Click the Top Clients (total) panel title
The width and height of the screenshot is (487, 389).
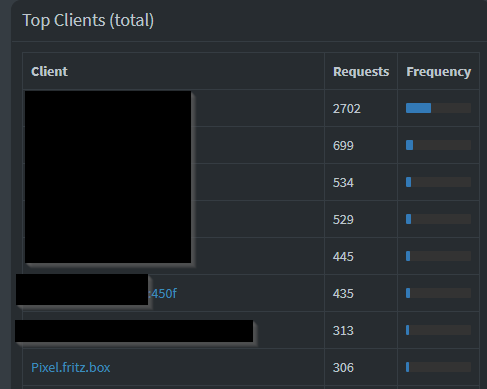click(88, 20)
